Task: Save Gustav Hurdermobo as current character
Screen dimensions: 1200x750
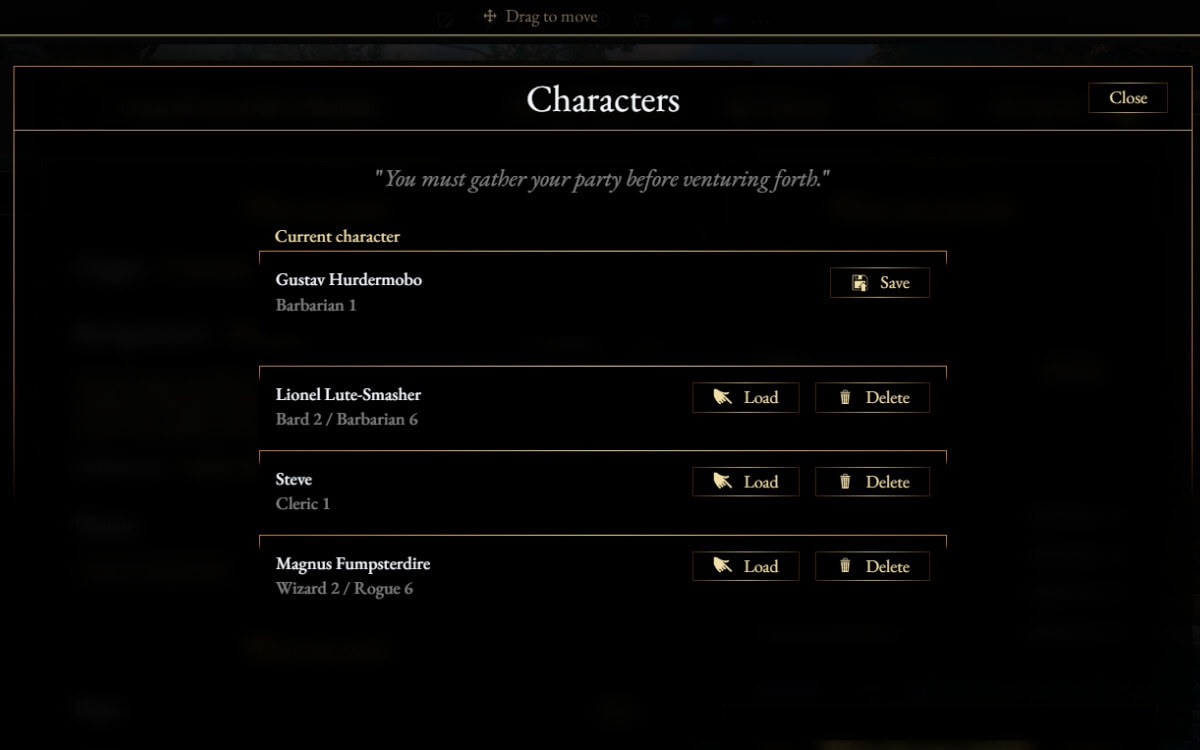Action: [880, 283]
